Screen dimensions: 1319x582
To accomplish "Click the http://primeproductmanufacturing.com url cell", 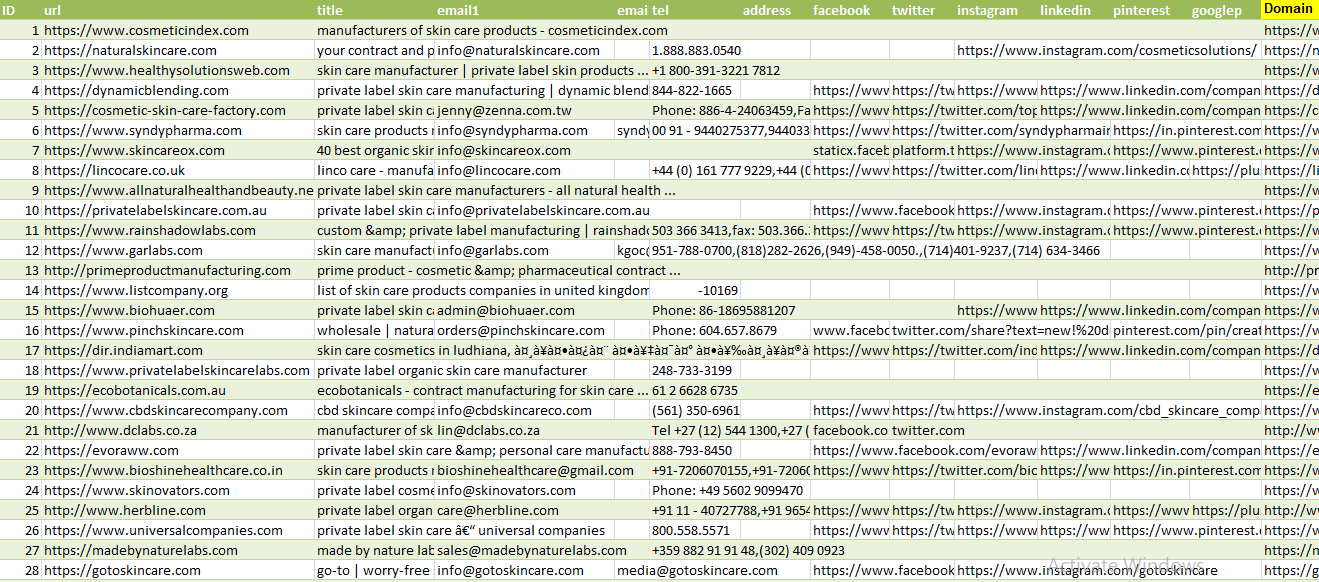I will pos(178,270).
